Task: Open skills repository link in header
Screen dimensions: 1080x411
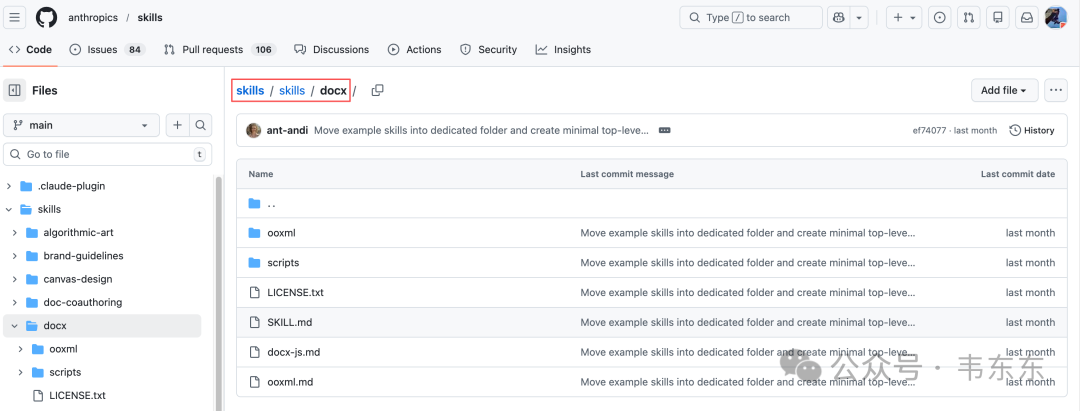Action: pos(150,17)
